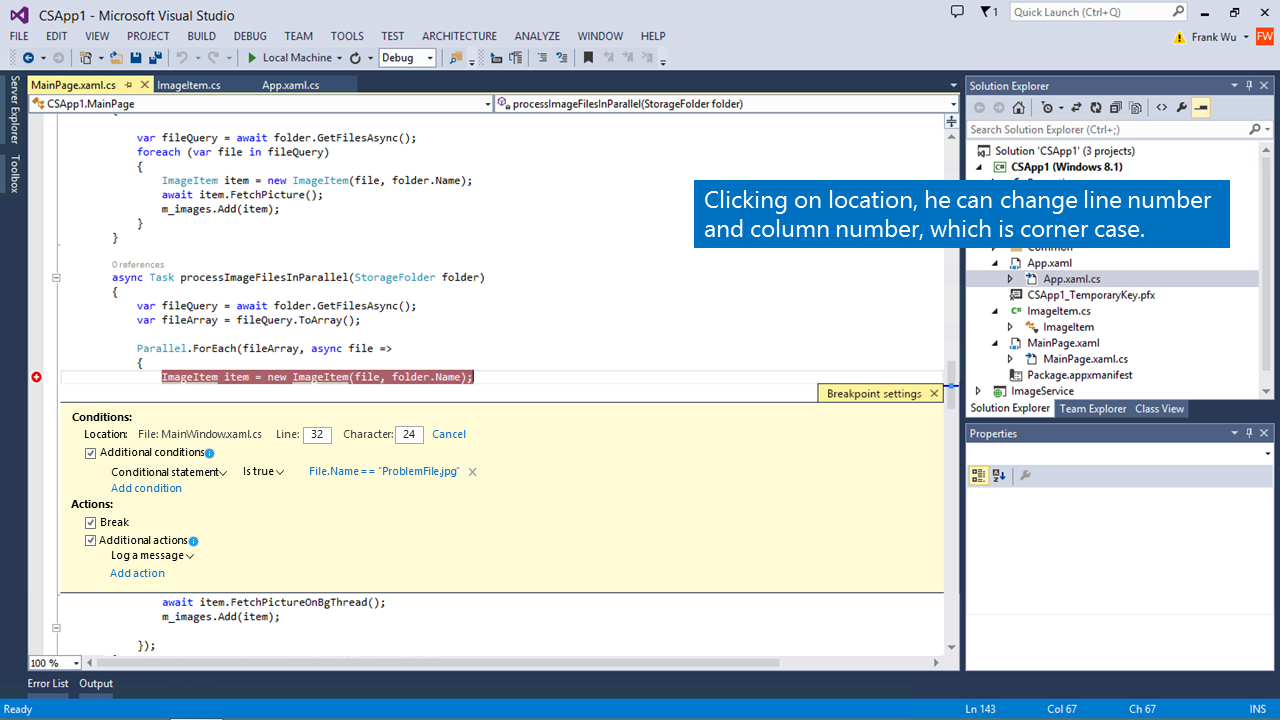Viewport: 1280px width, 720px height.
Task: Click the bookmark icon in the toolbar
Action: tap(589, 58)
